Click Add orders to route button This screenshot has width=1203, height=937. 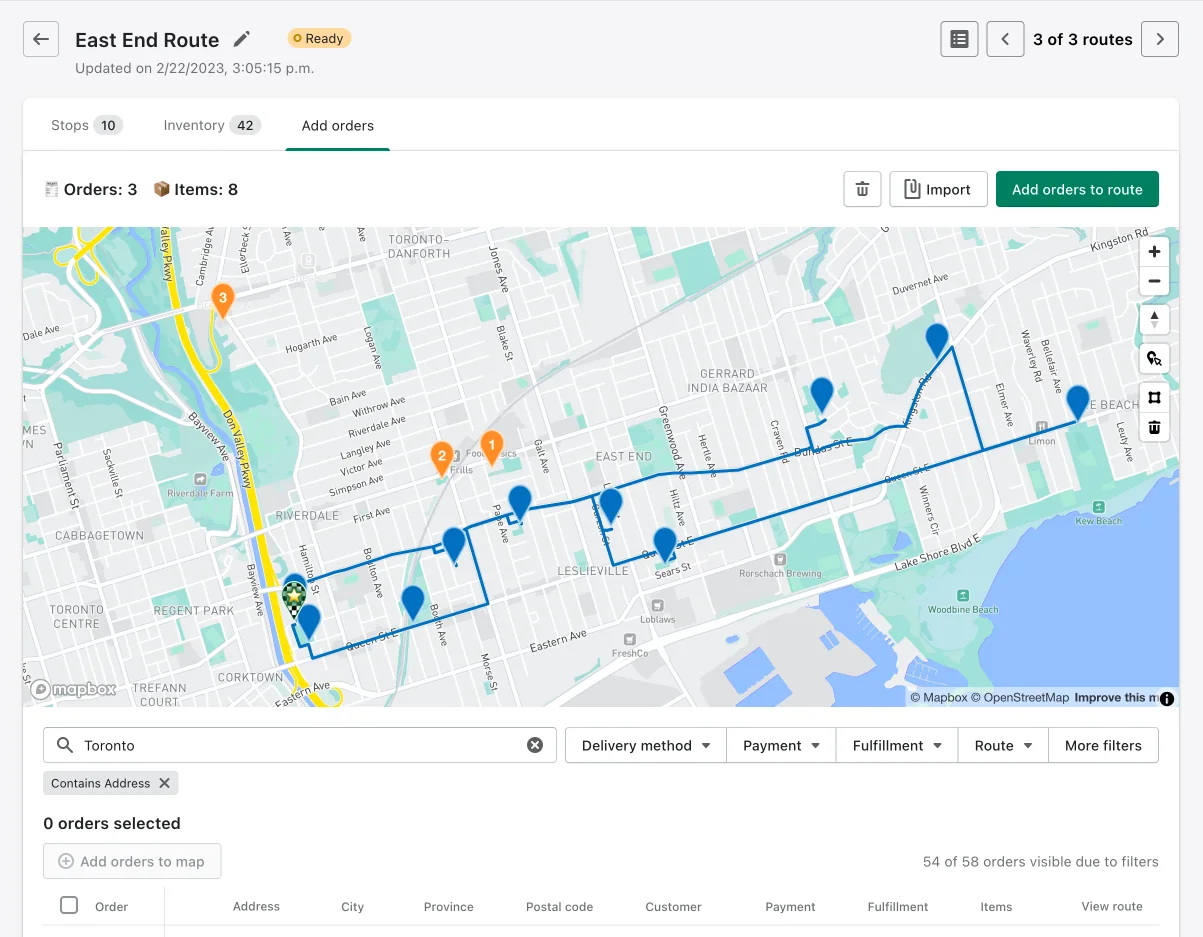[1077, 189]
